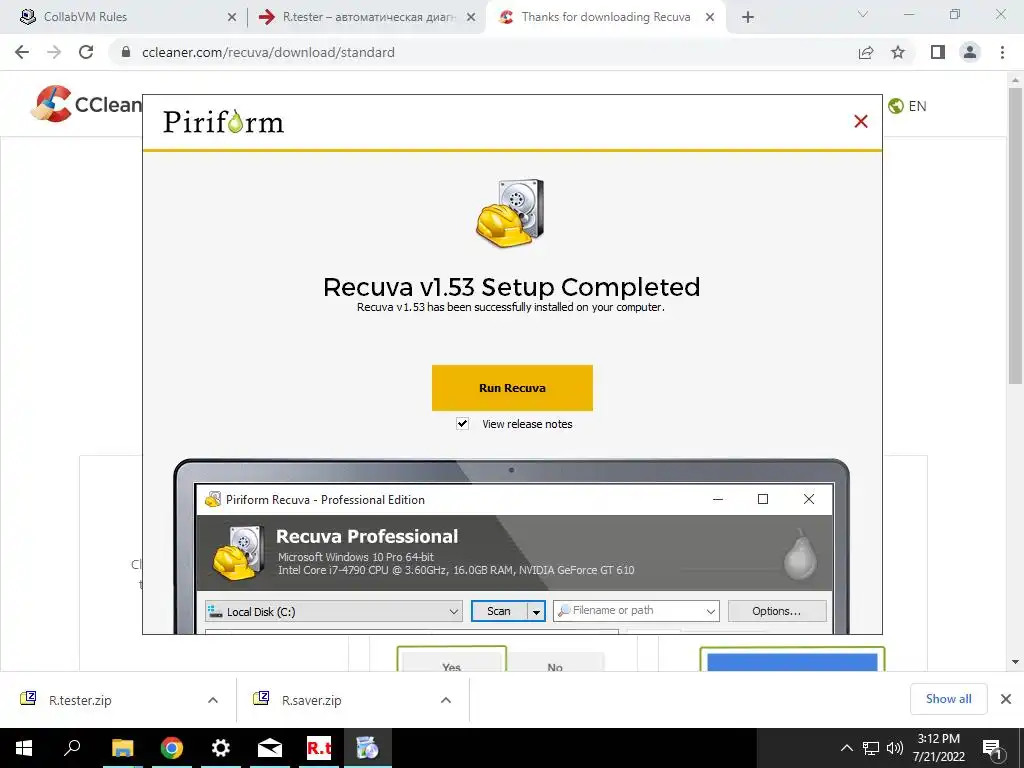This screenshot has height=768, width=1024.
Task: Close the Thanks for downloading Recuva tab
Action: (x=710, y=17)
